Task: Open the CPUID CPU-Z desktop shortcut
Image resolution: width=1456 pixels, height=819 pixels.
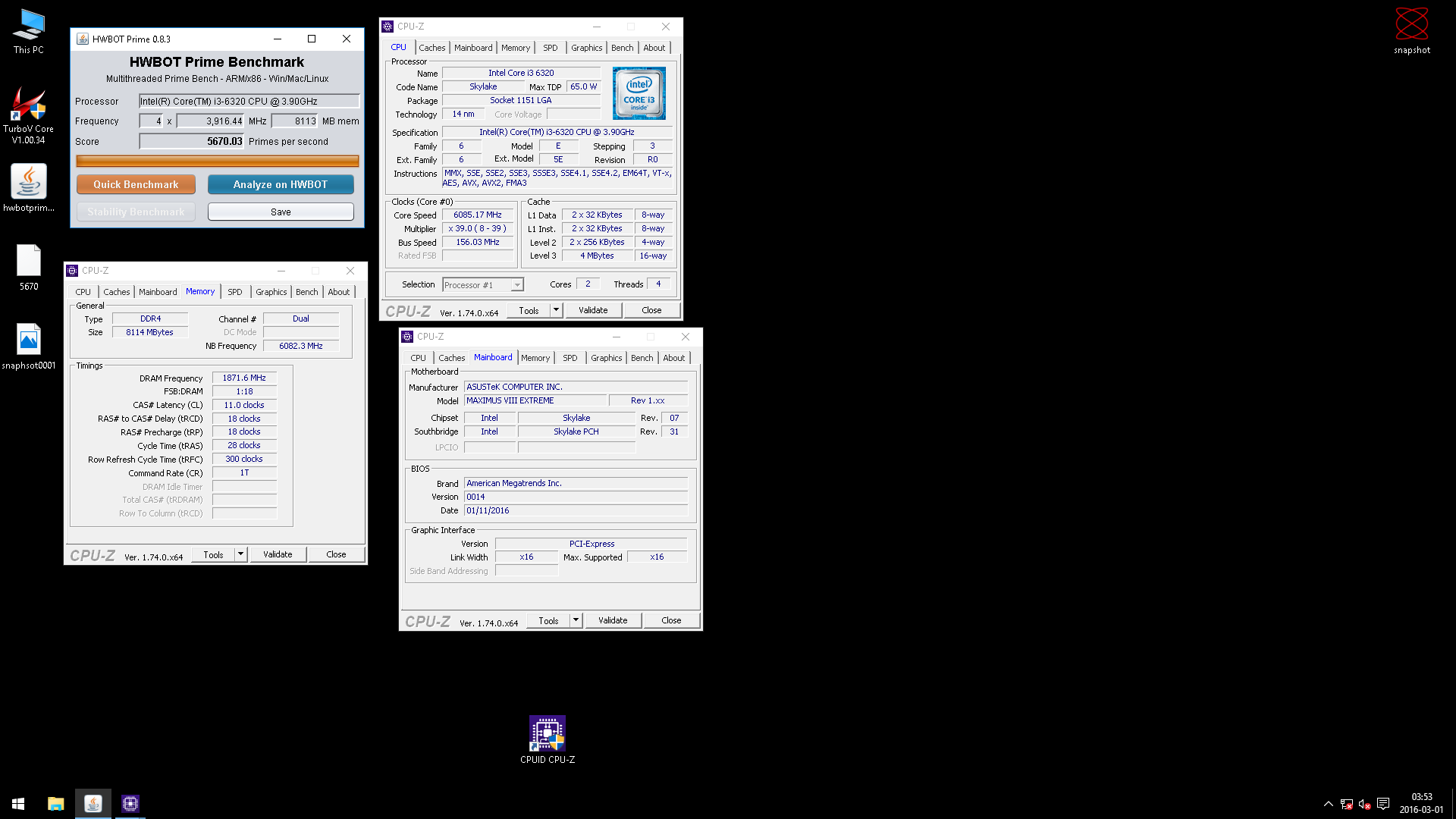Action: (x=548, y=739)
